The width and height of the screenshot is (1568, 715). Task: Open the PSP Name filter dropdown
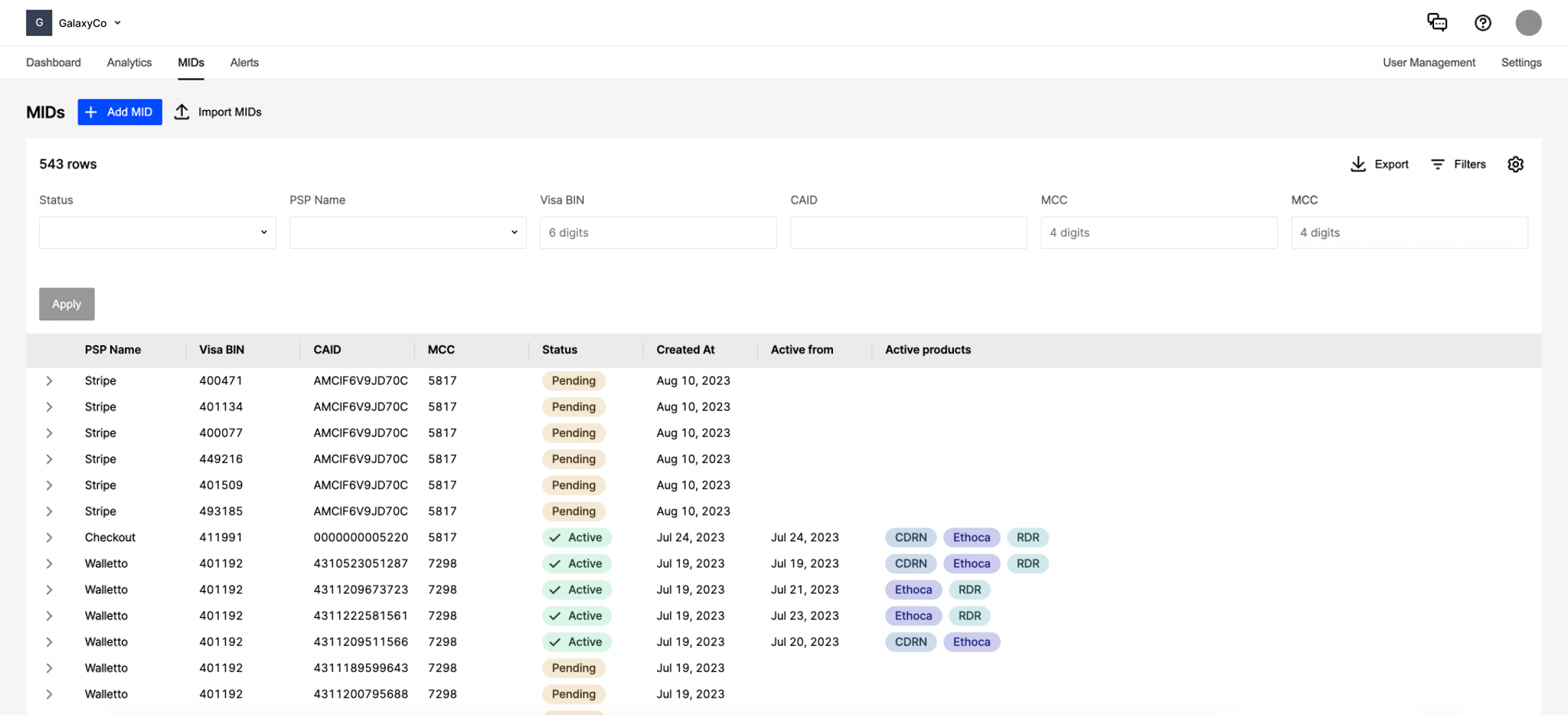tap(407, 232)
